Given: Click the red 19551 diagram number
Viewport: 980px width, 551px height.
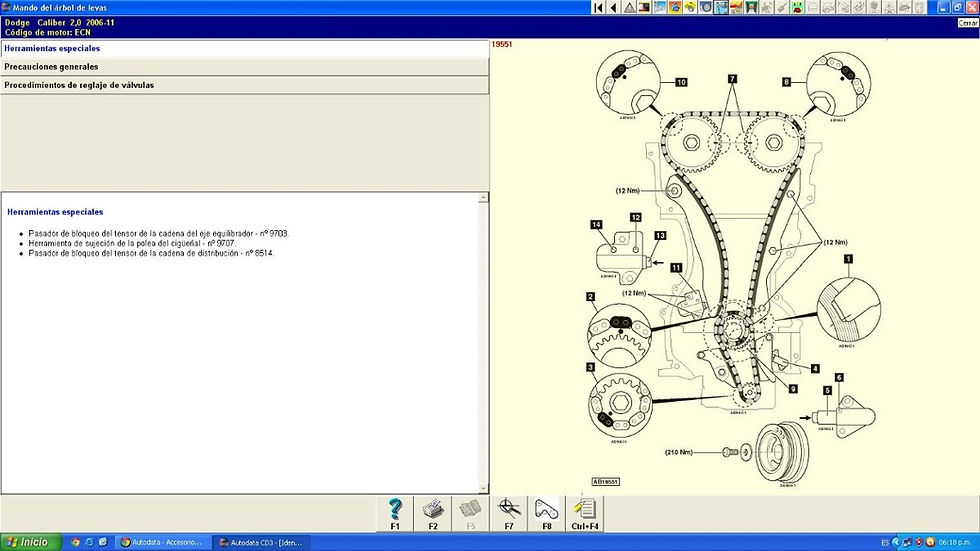Looking at the screenshot, I should click(502, 44).
